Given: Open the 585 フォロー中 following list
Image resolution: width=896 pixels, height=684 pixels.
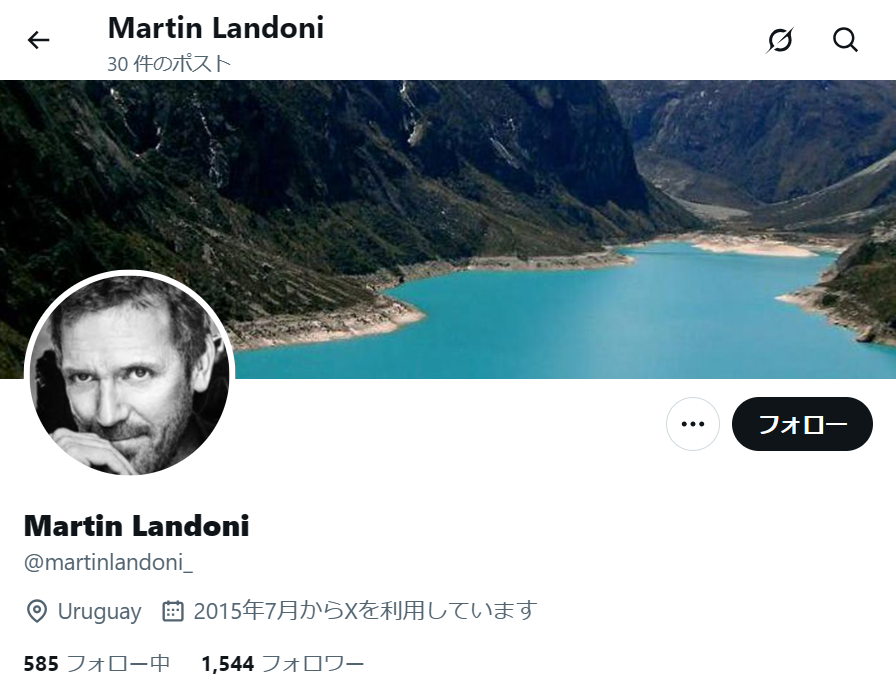Looking at the screenshot, I should (x=97, y=663).
